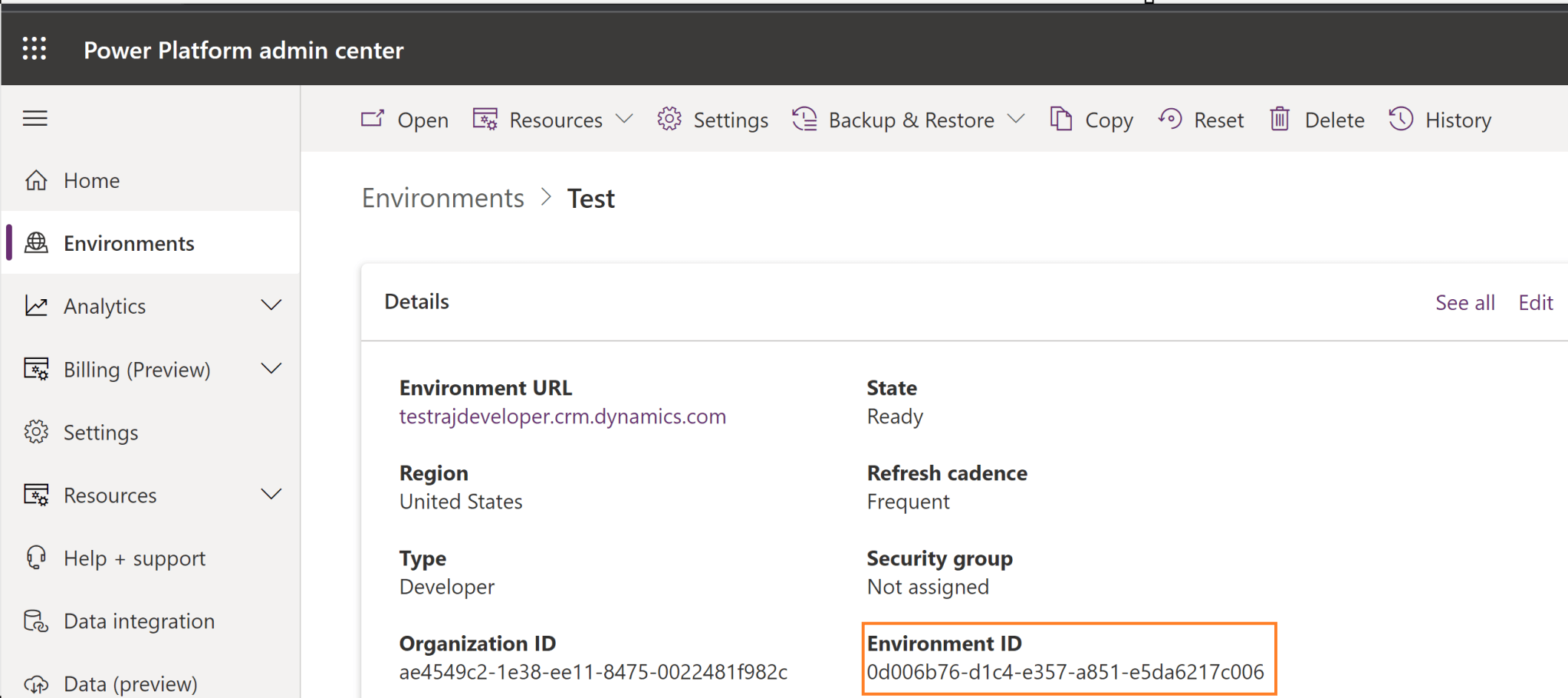Click the Settings gear in the toolbar
Image resolution: width=1568 pixels, height=698 pixels.
(x=670, y=119)
